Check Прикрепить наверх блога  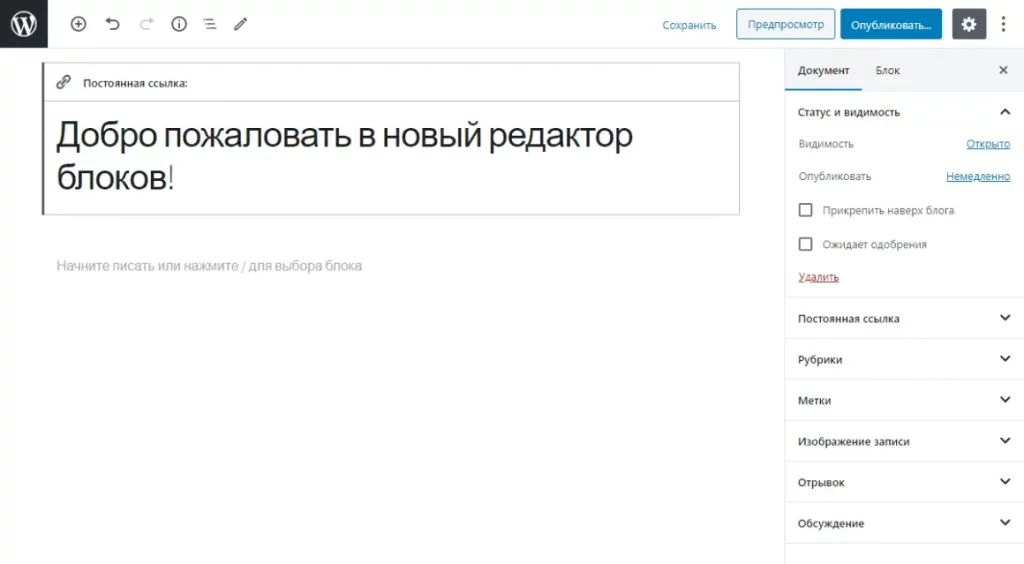point(805,210)
